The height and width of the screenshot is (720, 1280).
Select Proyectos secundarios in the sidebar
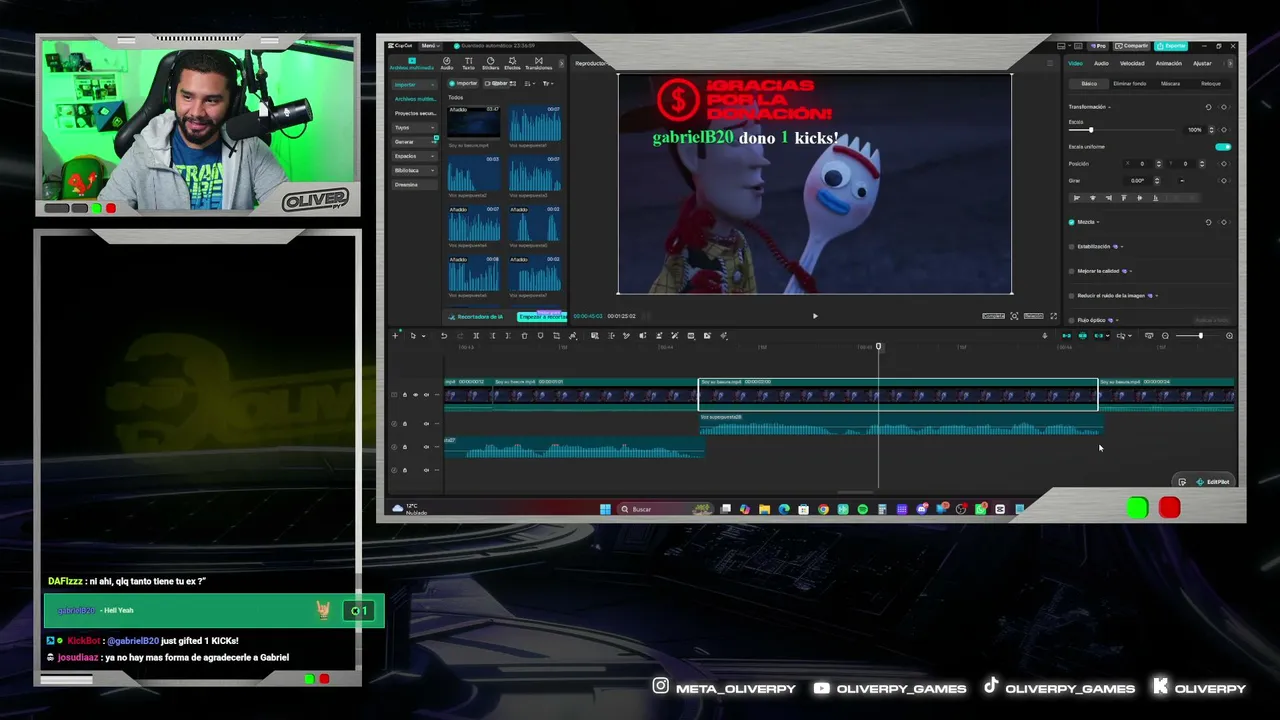(414, 113)
